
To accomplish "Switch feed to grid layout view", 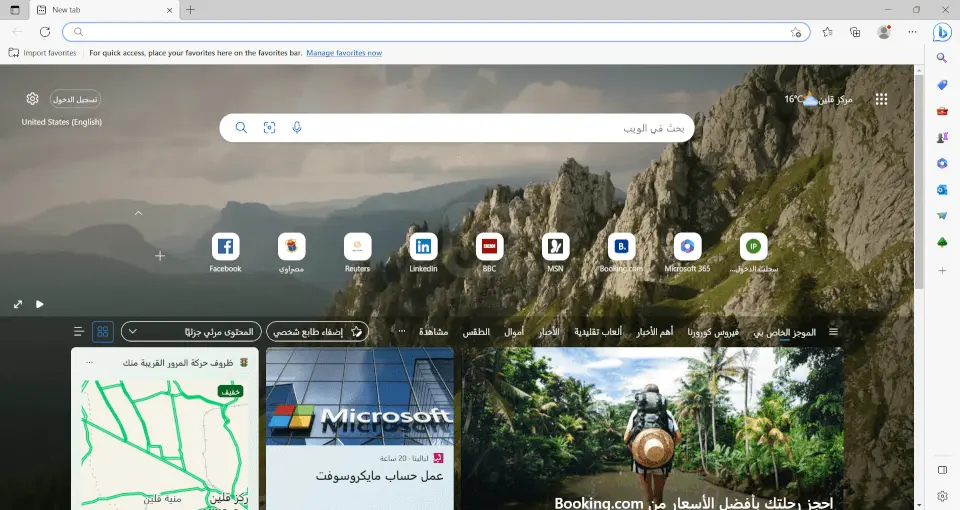I will tap(103, 332).
